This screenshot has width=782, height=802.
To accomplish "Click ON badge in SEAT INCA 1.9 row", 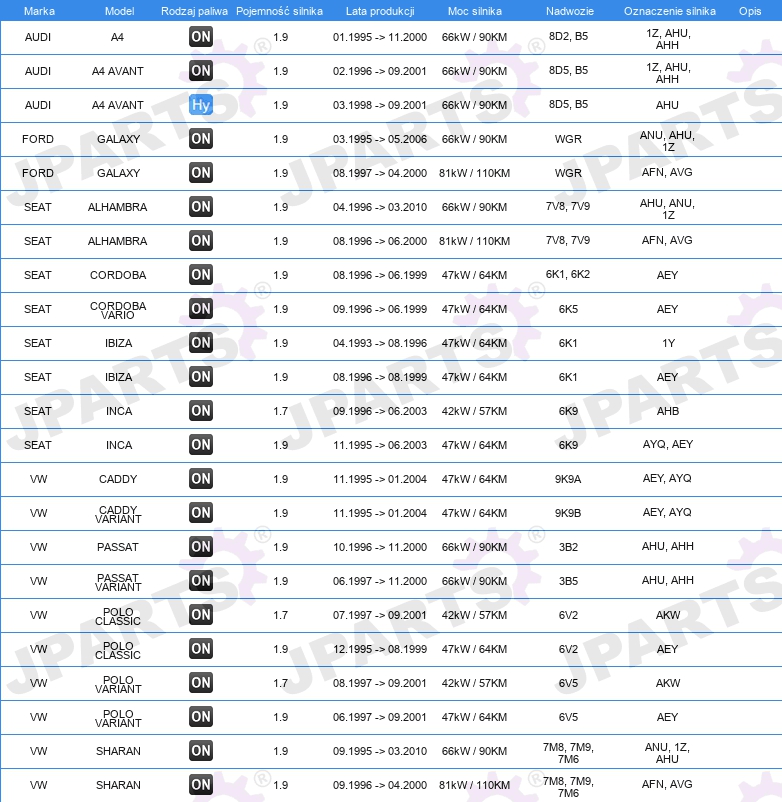I will [200, 445].
